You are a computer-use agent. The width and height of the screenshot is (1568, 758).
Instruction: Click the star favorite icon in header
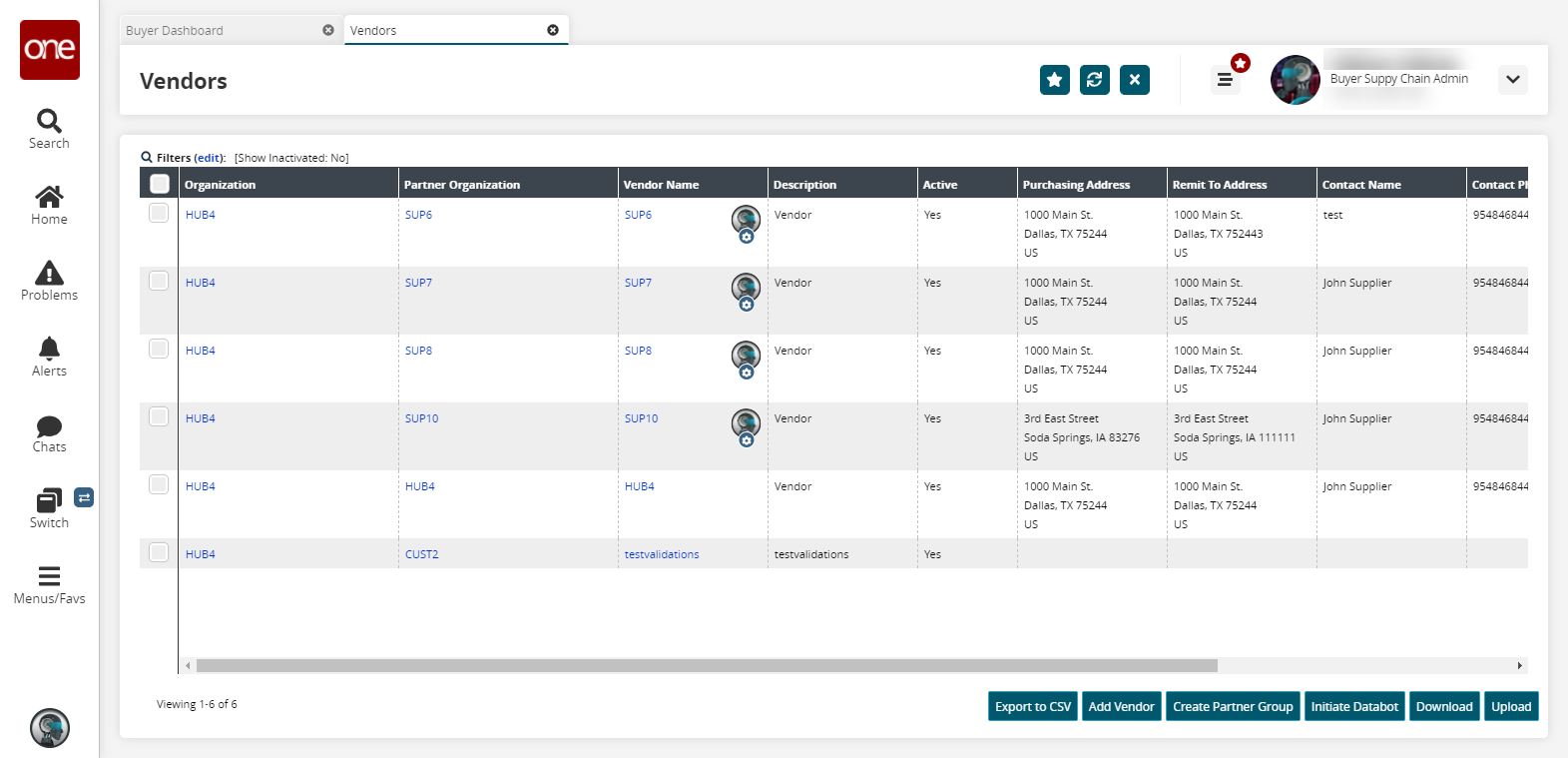pyautogui.click(x=1054, y=80)
